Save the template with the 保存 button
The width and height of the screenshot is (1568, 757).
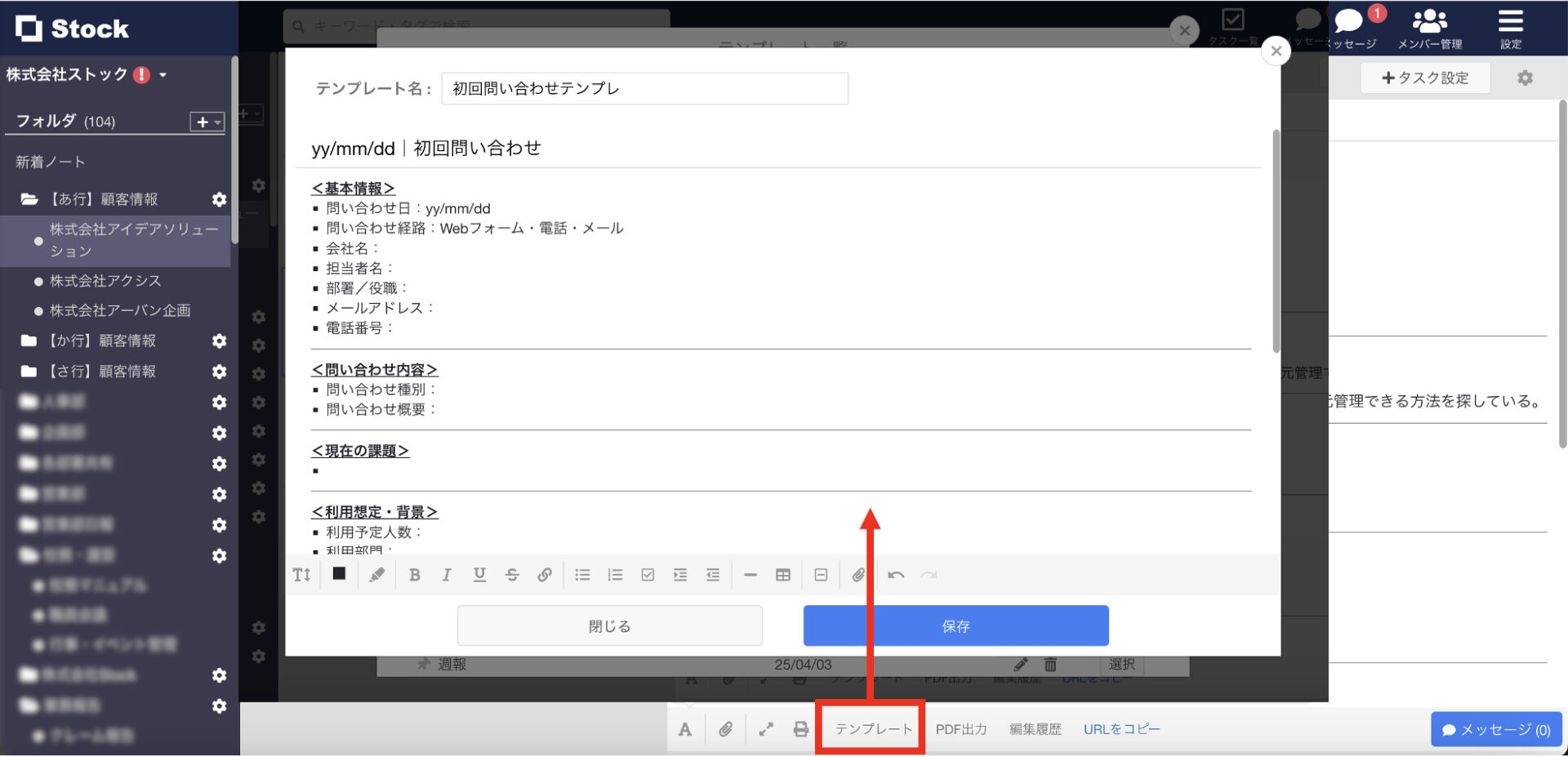pyautogui.click(x=955, y=626)
